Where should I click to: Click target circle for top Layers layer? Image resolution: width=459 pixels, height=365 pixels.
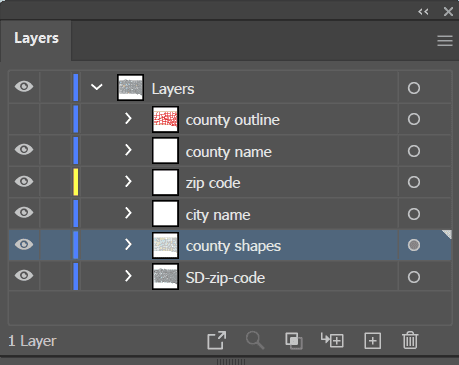coord(414,88)
